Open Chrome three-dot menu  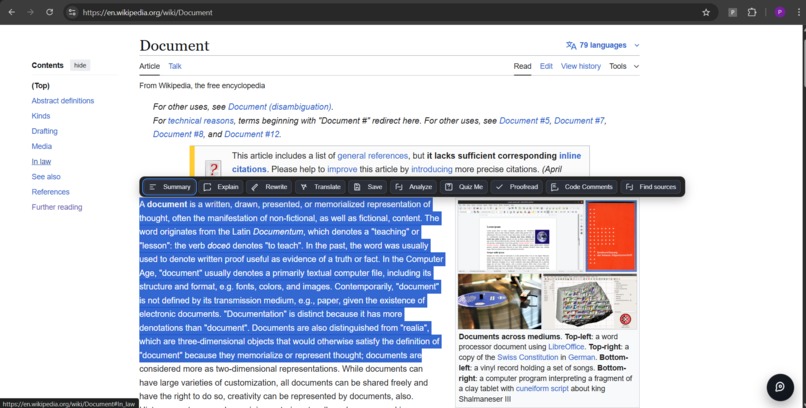point(799,12)
